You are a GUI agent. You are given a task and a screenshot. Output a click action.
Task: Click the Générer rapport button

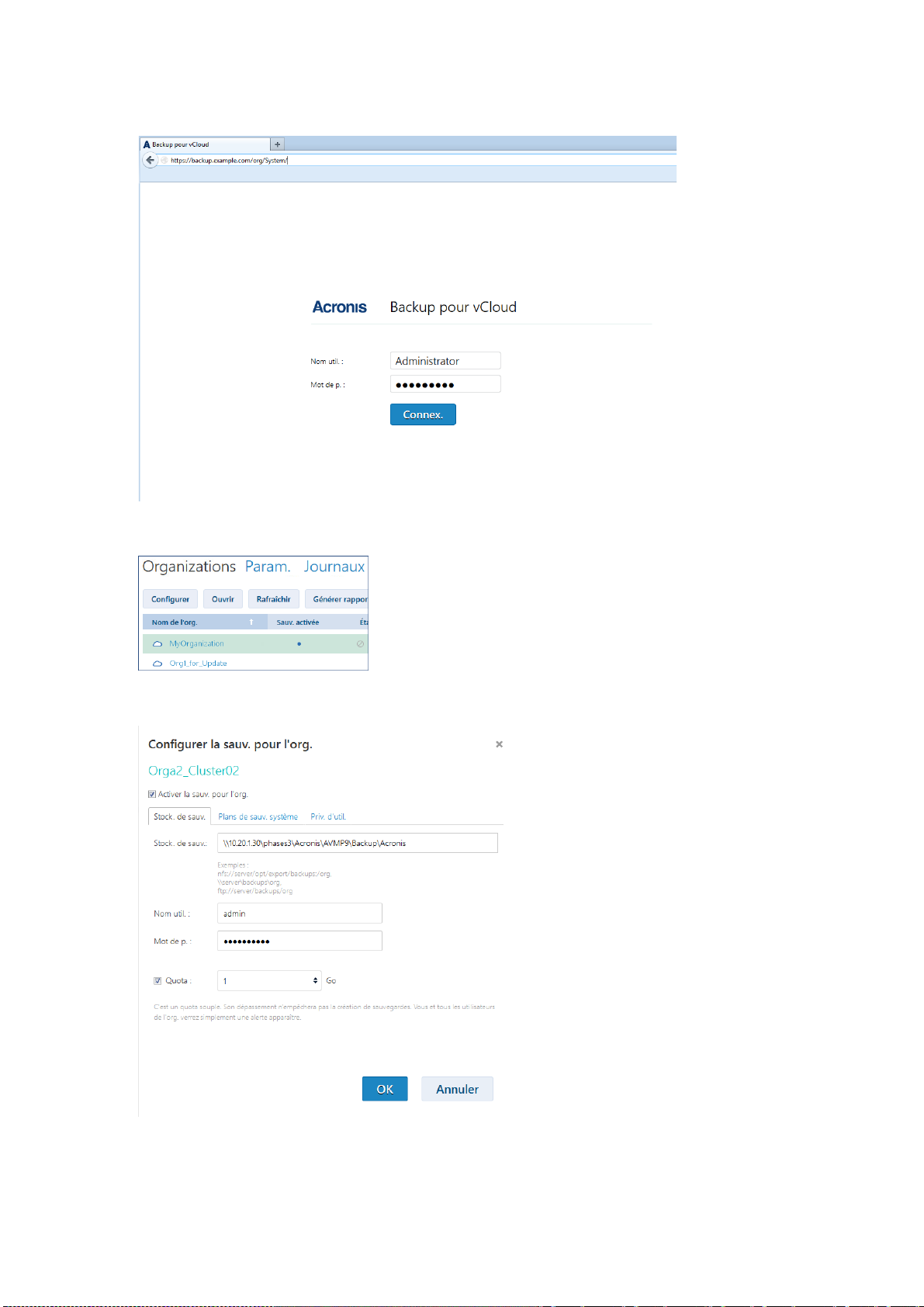(337, 599)
